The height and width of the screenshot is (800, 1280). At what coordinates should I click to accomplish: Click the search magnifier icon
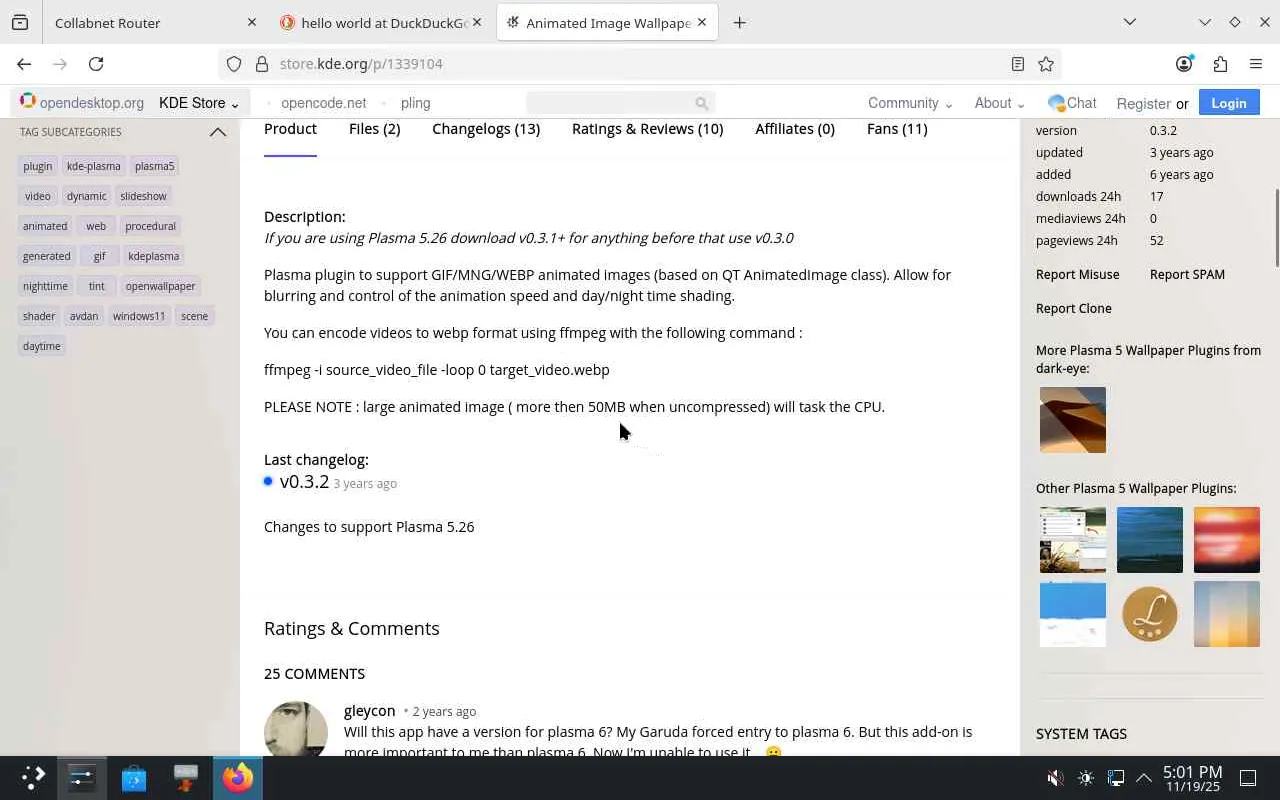coord(701,103)
